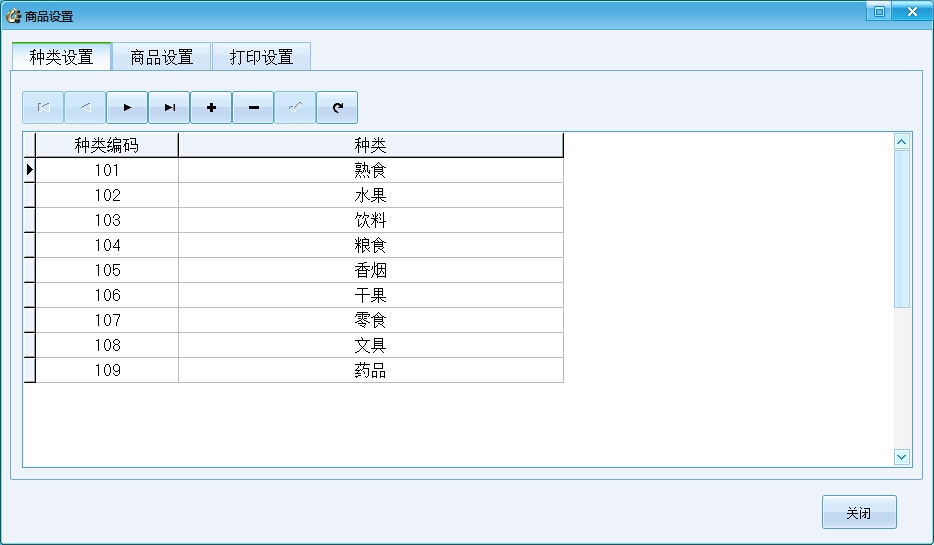
Task: Select cell with code 105
Action: pyautogui.click(x=107, y=270)
